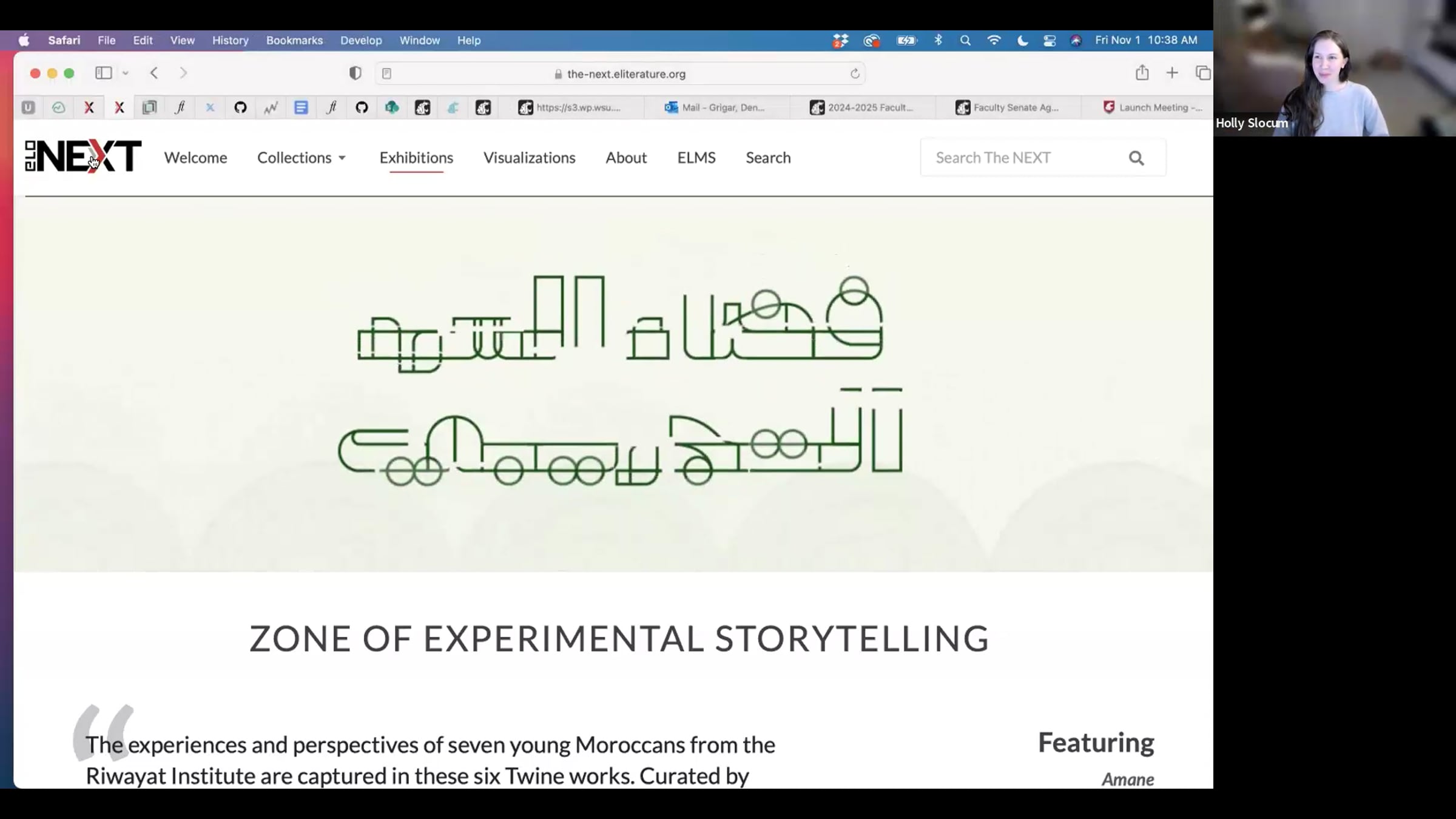Go back to the previous page
The image size is (1456, 819).
coord(154,73)
